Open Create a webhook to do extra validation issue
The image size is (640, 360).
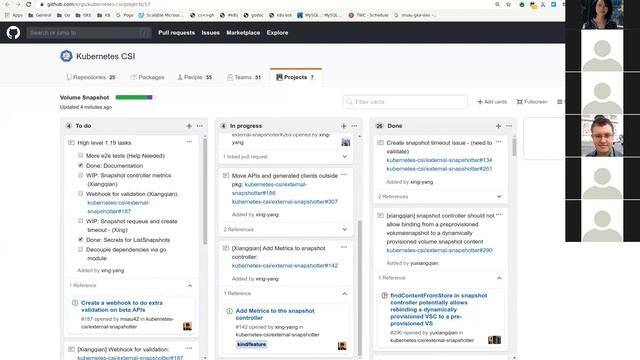click(122, 306)
